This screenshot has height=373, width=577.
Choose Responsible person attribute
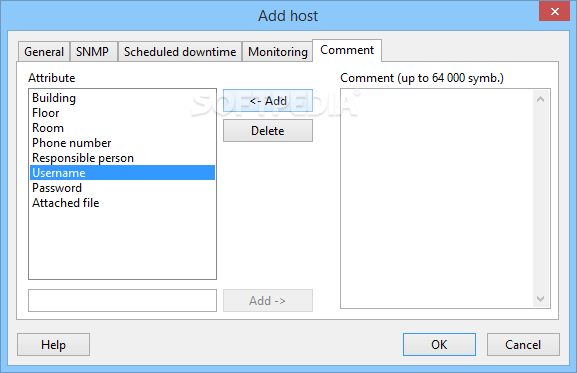coord(122,158)
